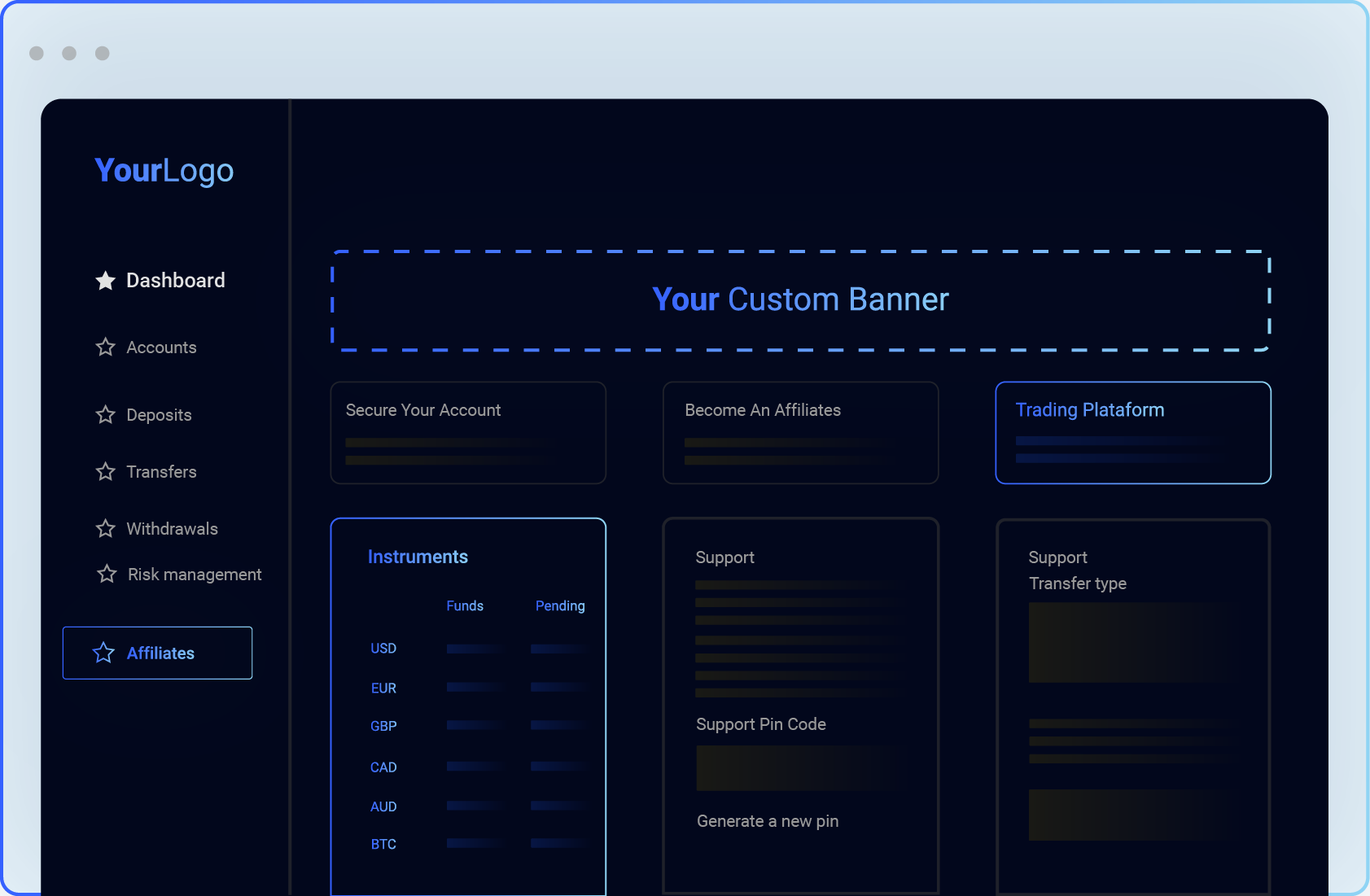Click the blue star icon beside Affiliates
The width and height of the screenshot is (1370, 896).
pos(103,653)
